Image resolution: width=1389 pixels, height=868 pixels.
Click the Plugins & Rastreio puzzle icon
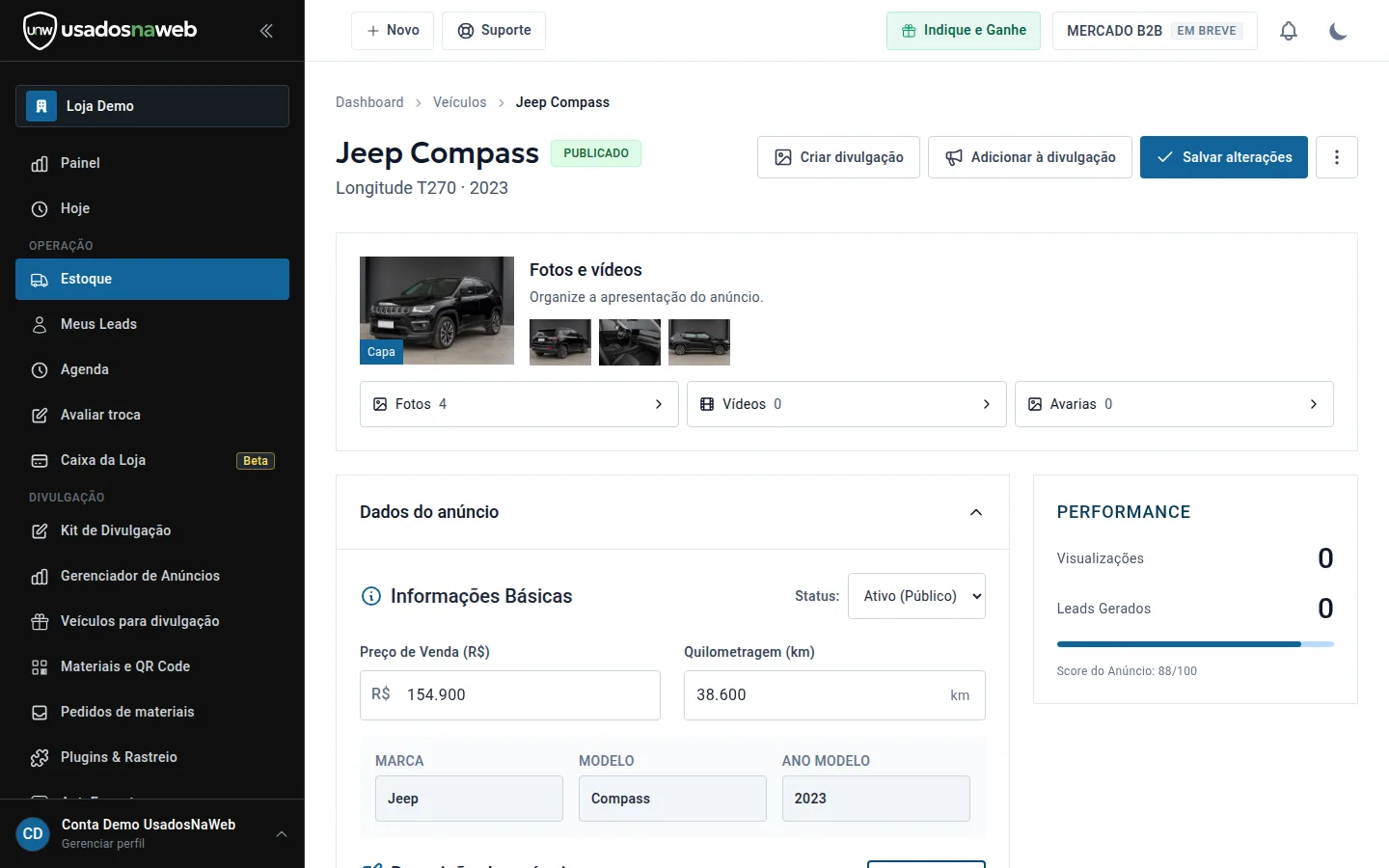tap(40, 758)
